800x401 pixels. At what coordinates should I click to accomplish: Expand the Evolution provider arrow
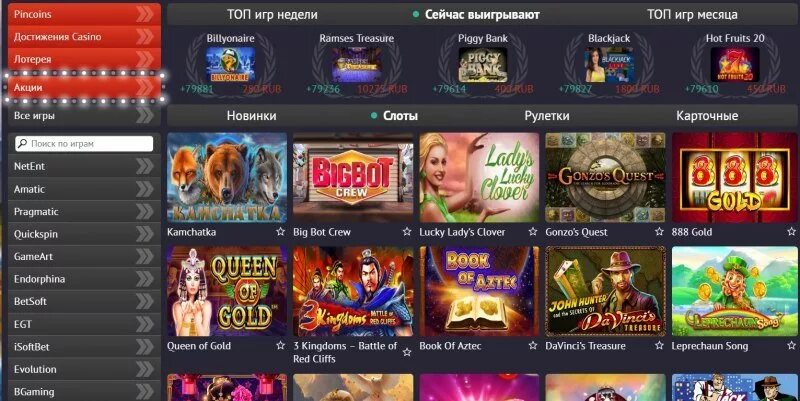pos(145,369)
